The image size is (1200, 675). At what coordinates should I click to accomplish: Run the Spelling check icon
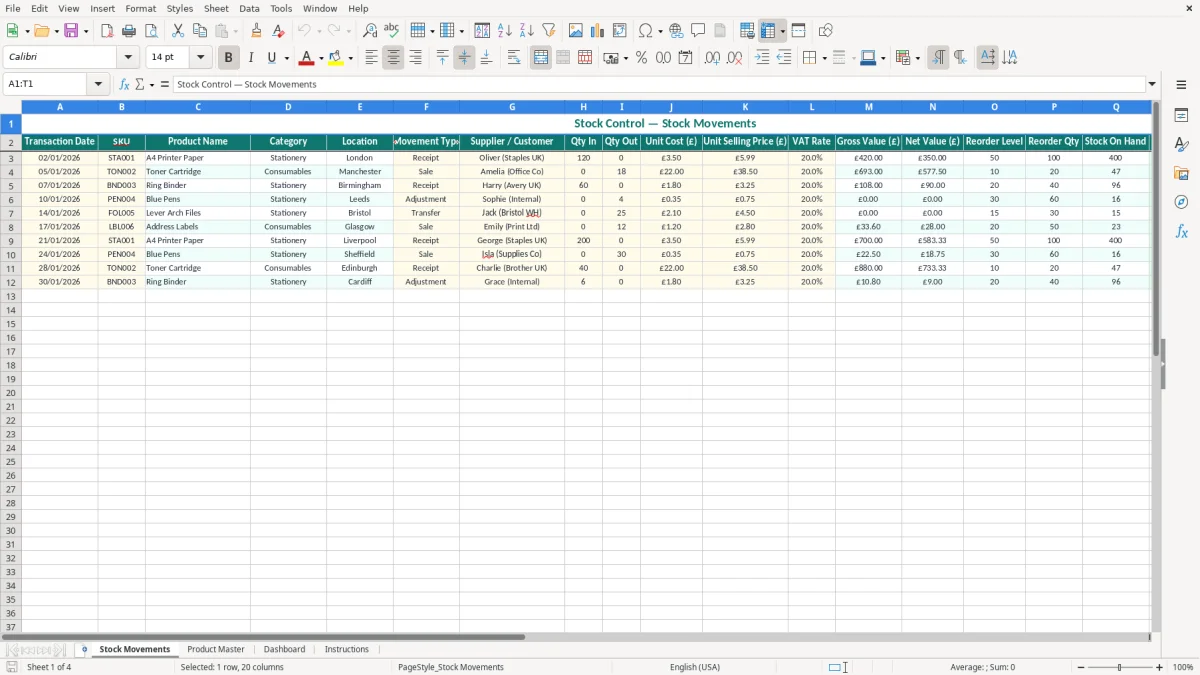(392, 31)
